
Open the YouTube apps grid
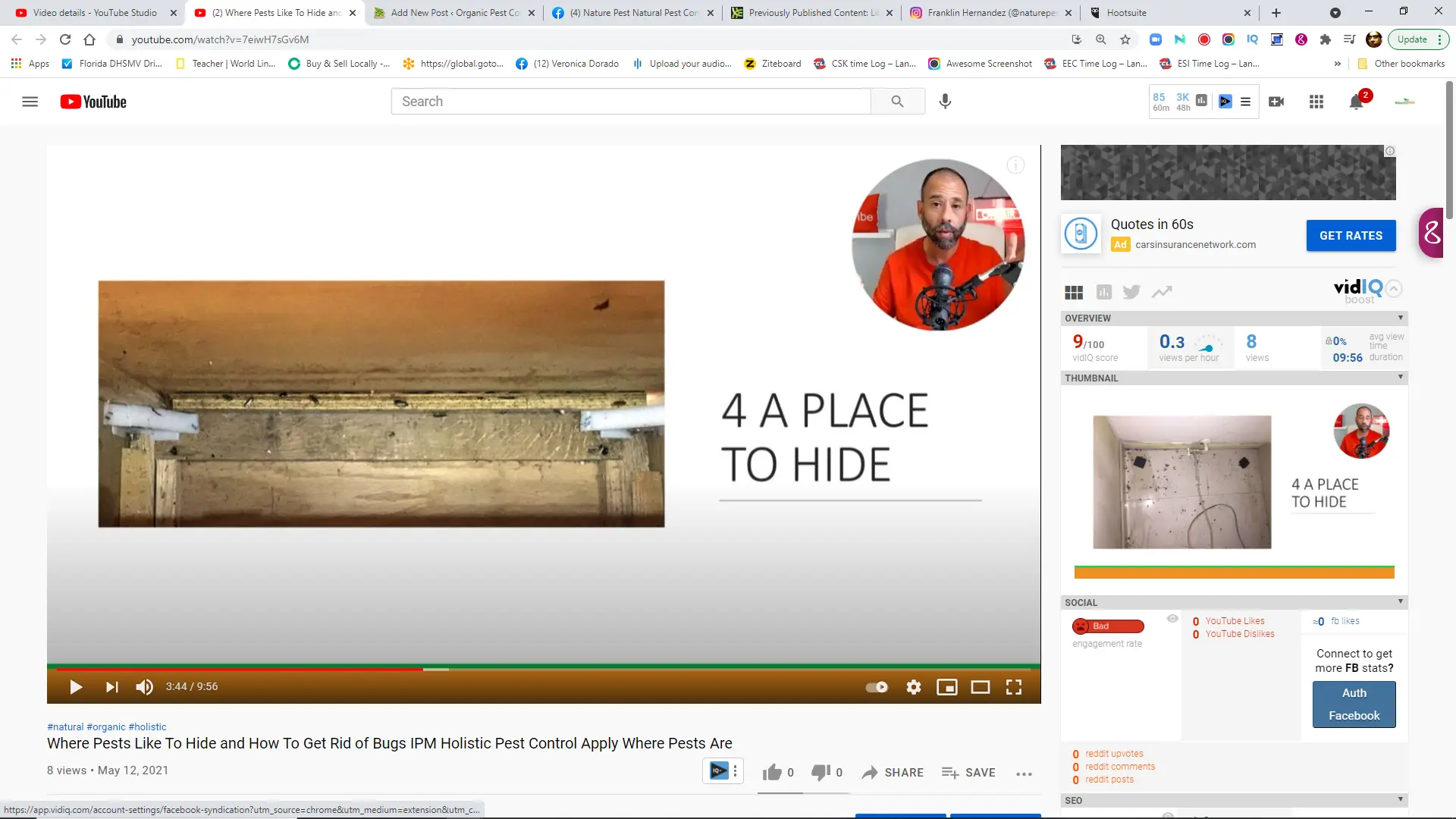(x=1316, y=102)
